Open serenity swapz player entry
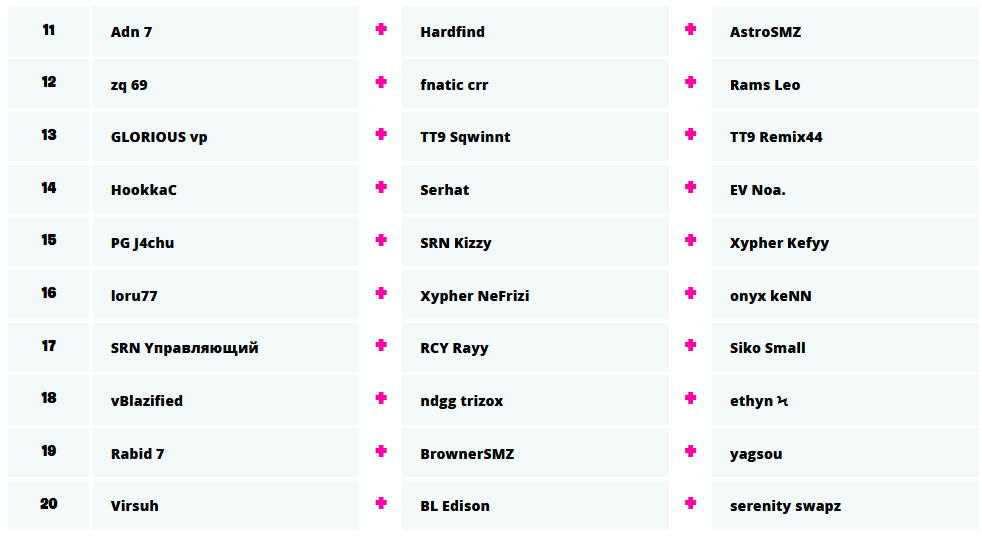 pos(785,506)
